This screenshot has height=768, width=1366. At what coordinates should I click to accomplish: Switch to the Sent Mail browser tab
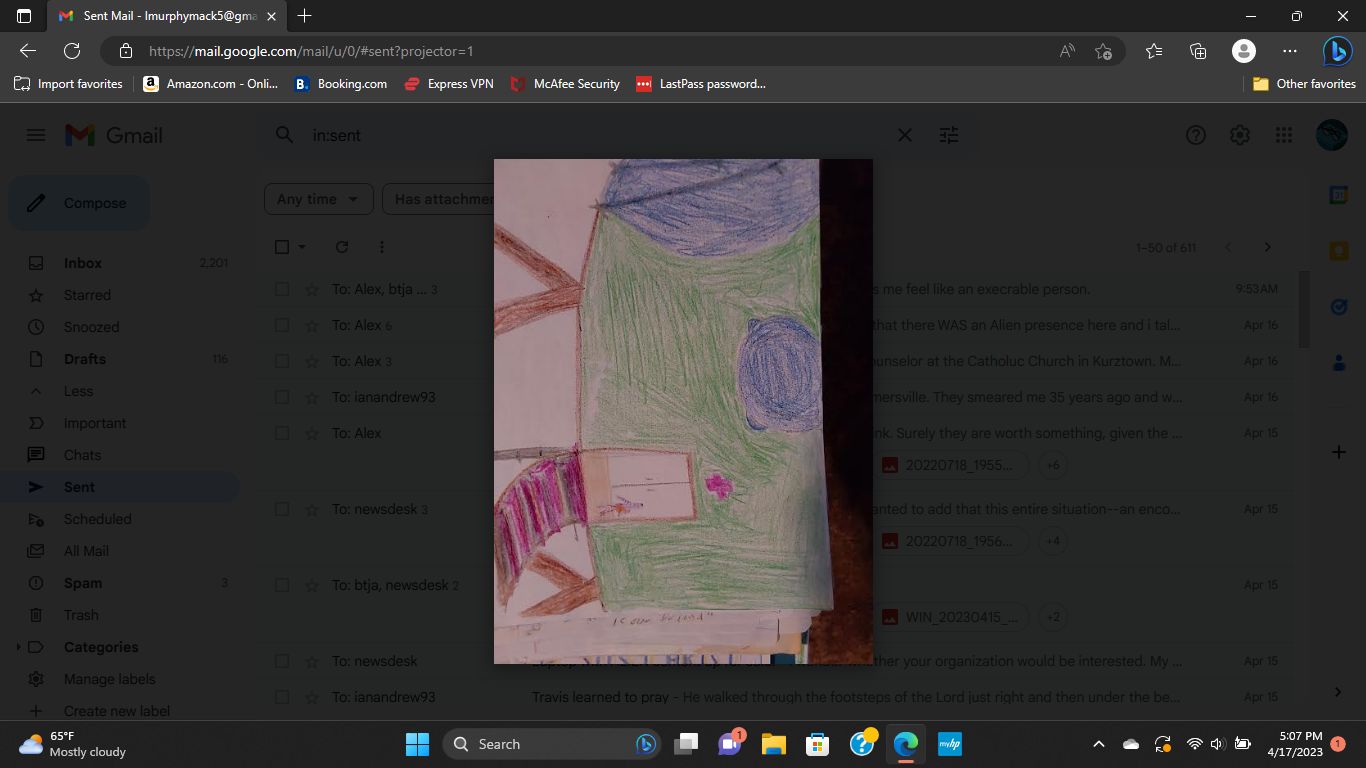tap(160, 16)
